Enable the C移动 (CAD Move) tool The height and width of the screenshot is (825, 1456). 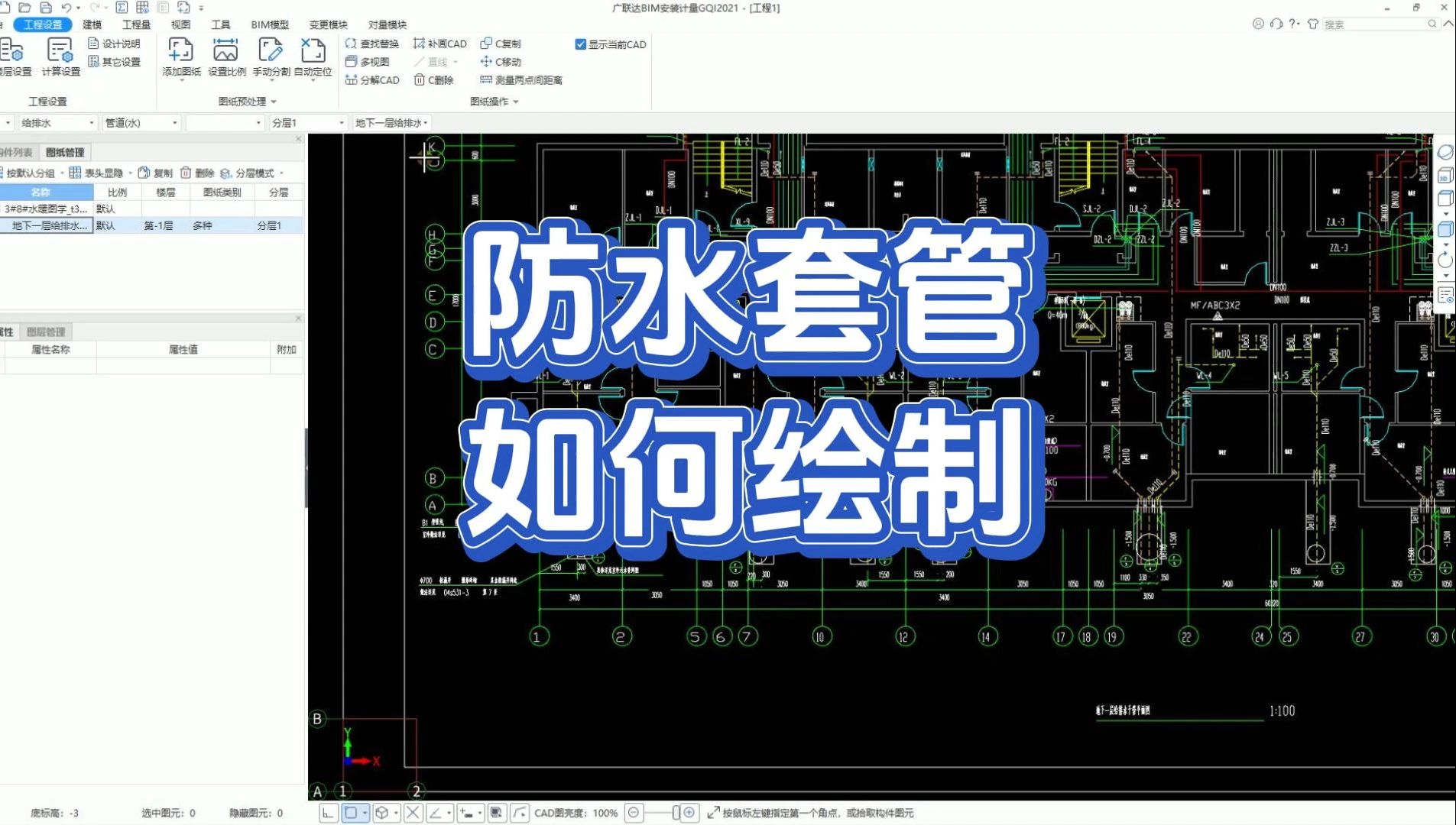502,62
